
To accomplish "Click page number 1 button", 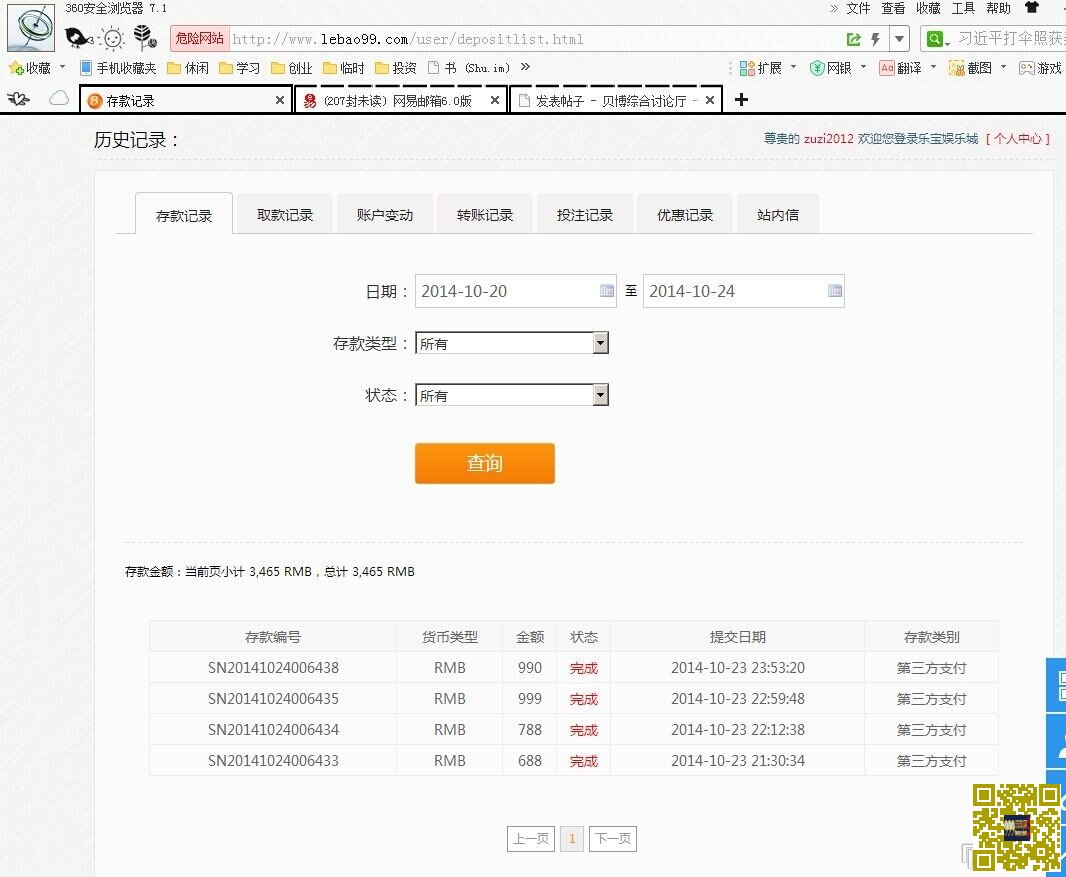I will tap(572, 838).
